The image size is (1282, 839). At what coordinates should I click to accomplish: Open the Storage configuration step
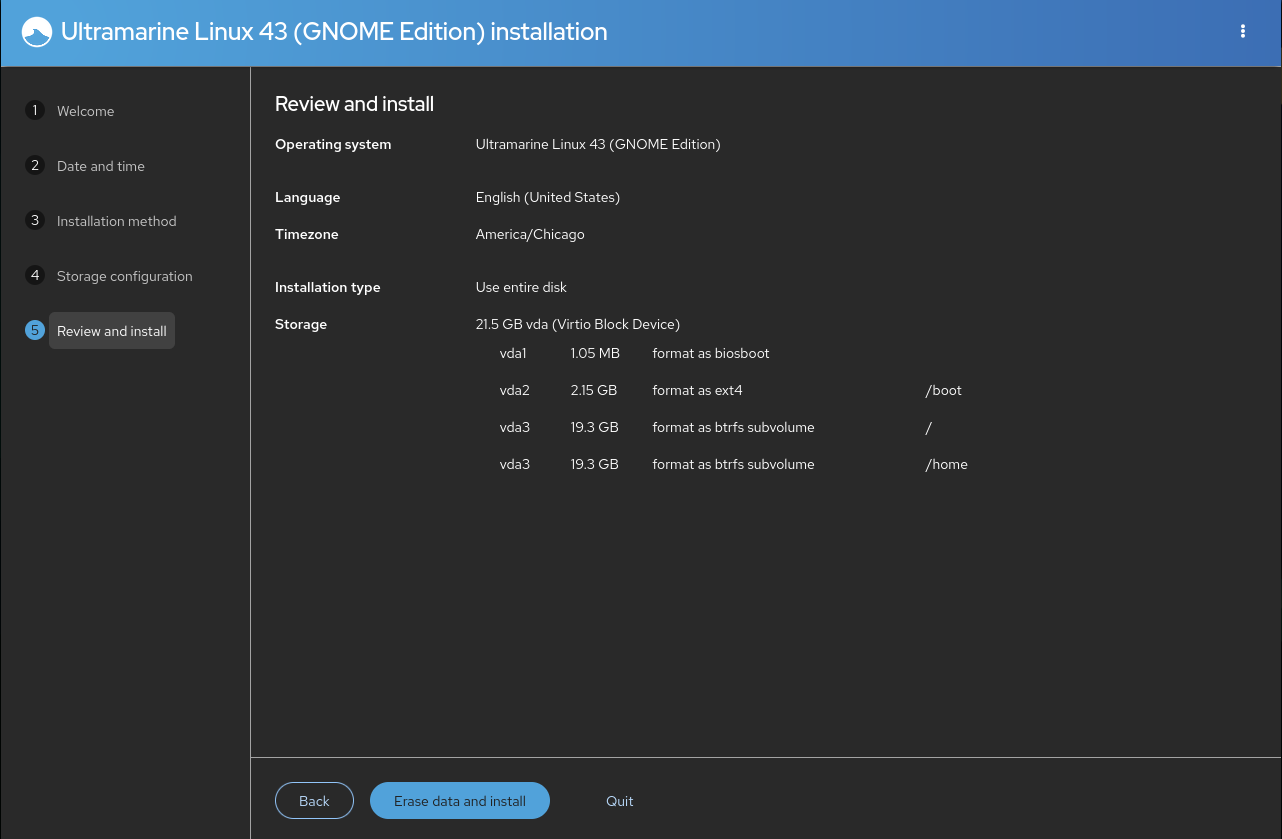[124, 276]
